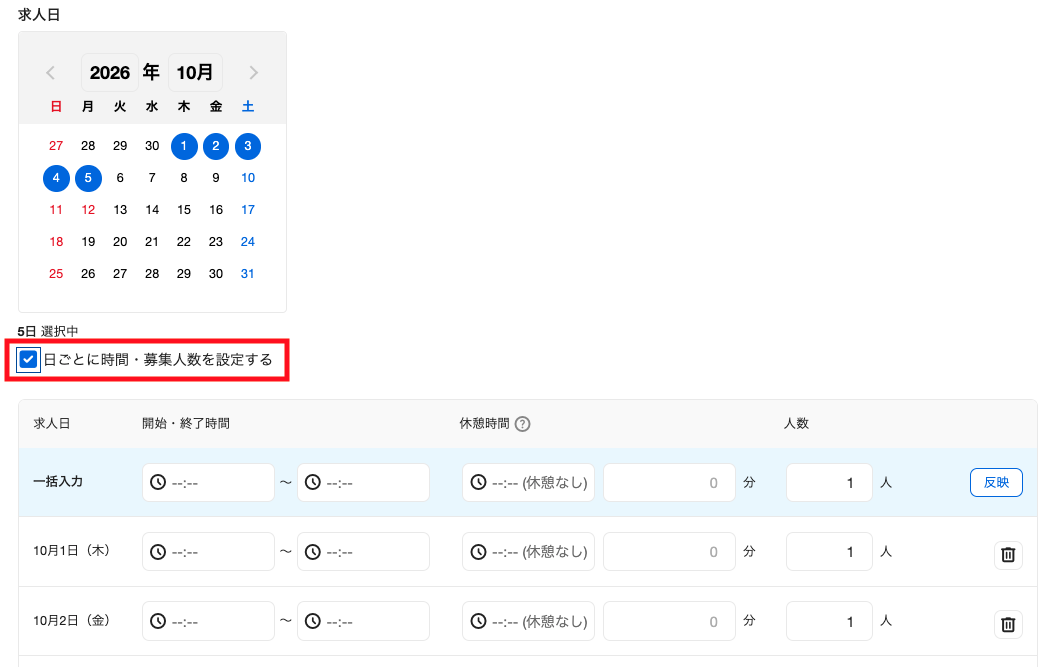Select October 6 in the calendar

point(120,178)
